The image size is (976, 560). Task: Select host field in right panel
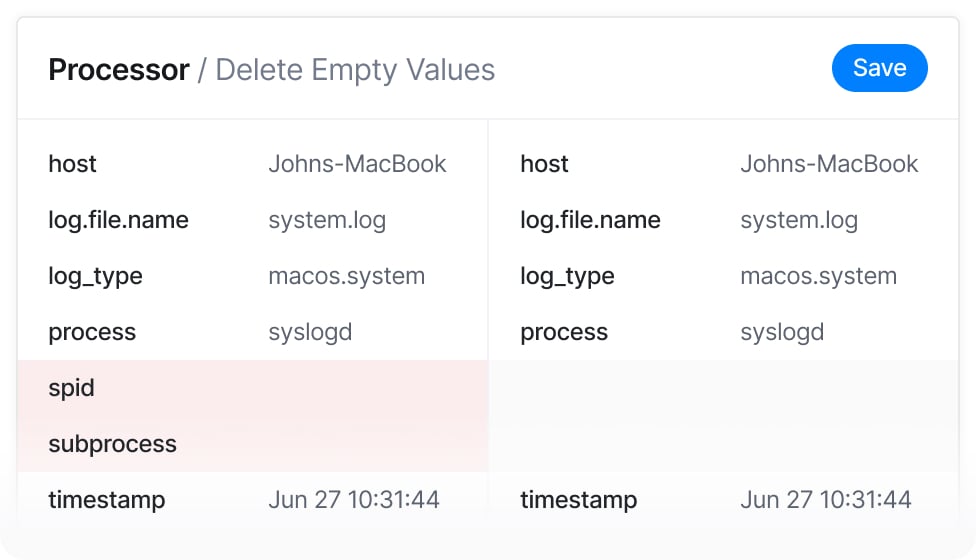pos(545,164)
